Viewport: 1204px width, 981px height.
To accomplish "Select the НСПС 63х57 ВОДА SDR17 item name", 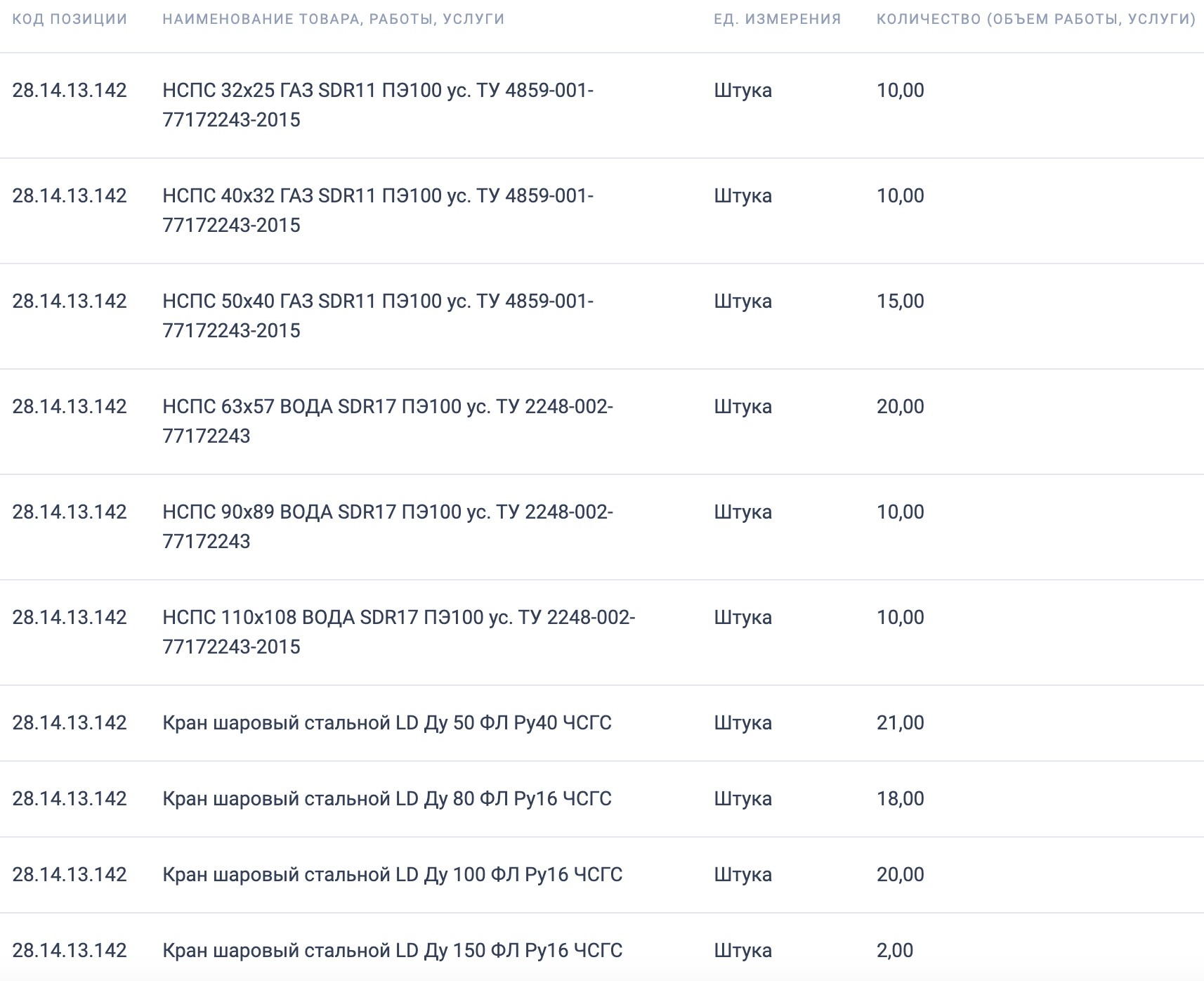I will [x=388, y=421].
